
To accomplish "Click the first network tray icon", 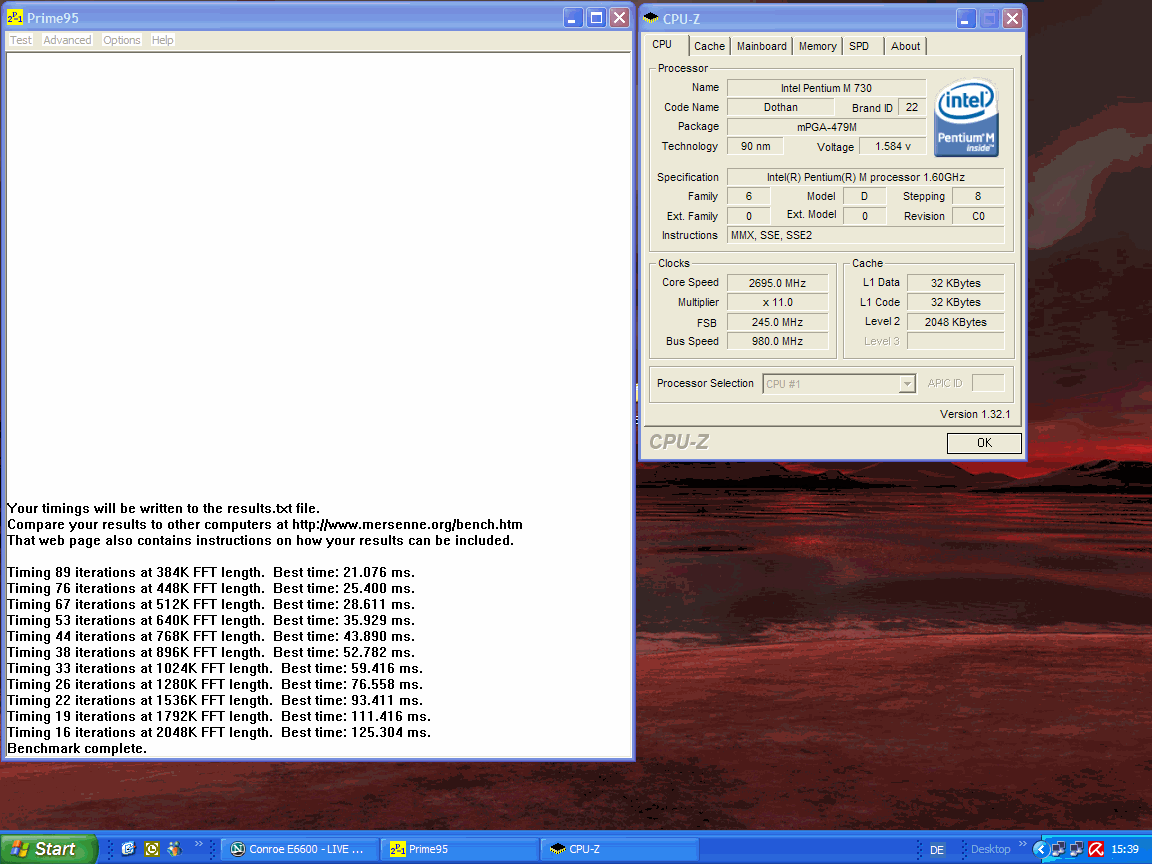I will coord(1058,849).
